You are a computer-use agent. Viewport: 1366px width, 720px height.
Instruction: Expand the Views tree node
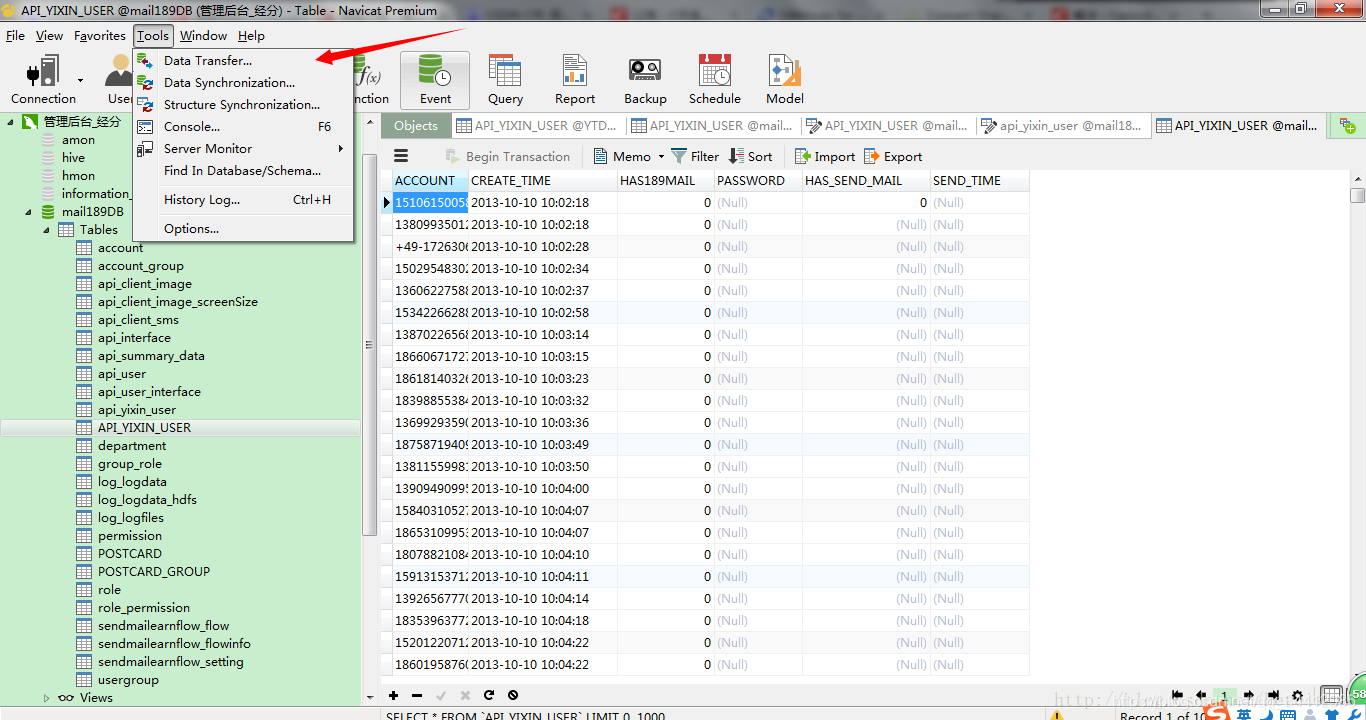47,698
